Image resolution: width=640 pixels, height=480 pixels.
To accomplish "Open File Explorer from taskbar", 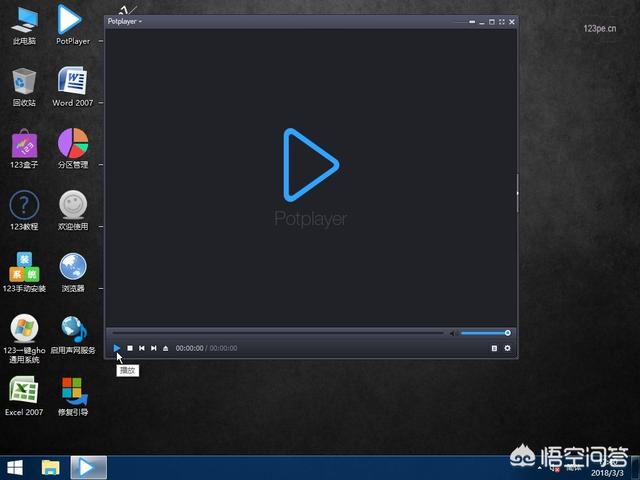I will point(51,468).
